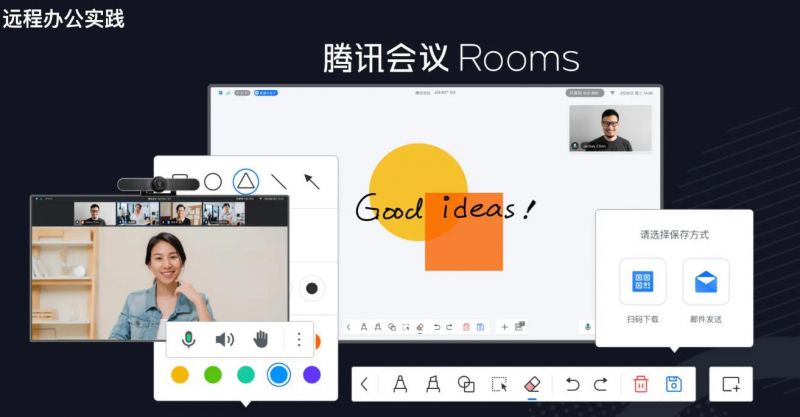Viewport: 800px width, 417px height.
Task: Toggle the speaker in the meeting controls
Action: [224, 339]
